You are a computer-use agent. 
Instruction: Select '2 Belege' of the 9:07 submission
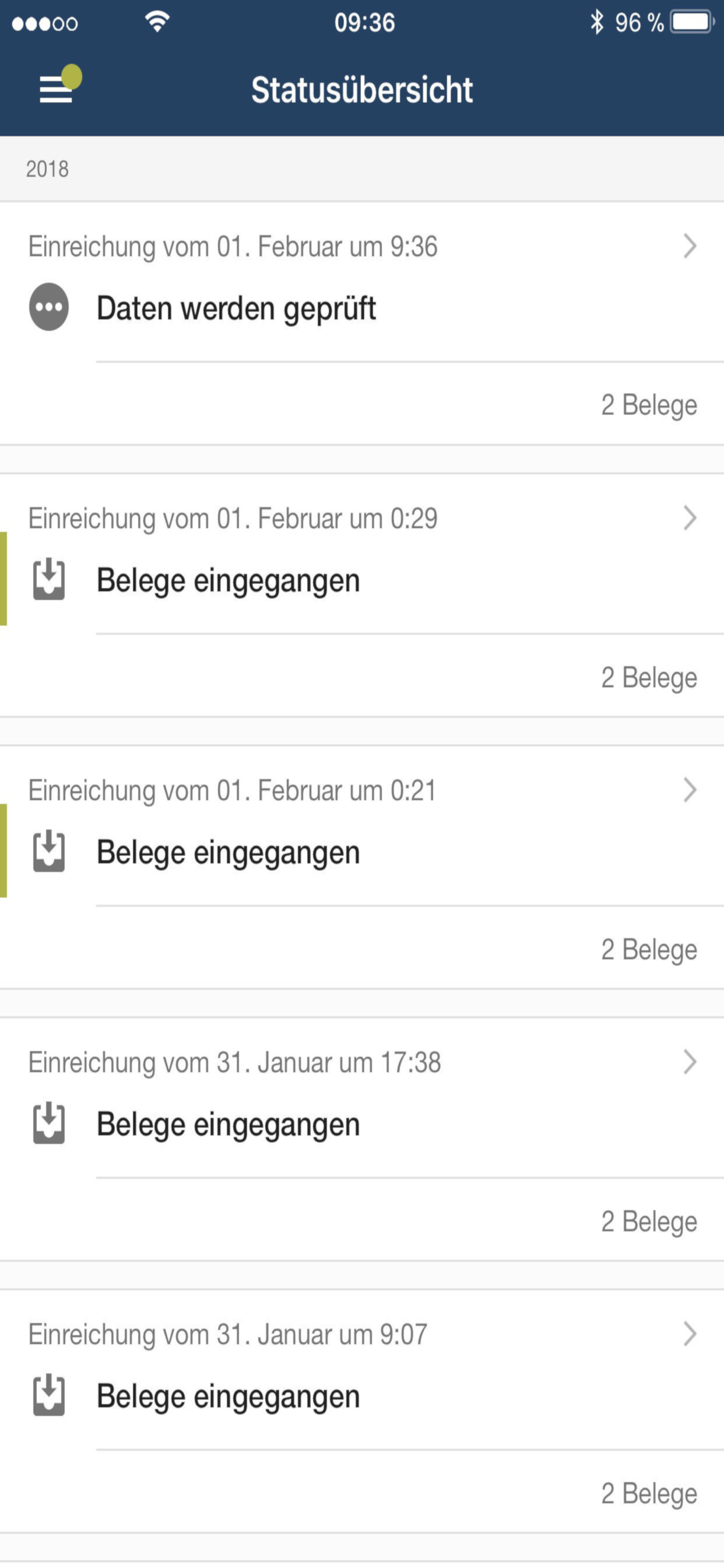[x=649, y=1494]
